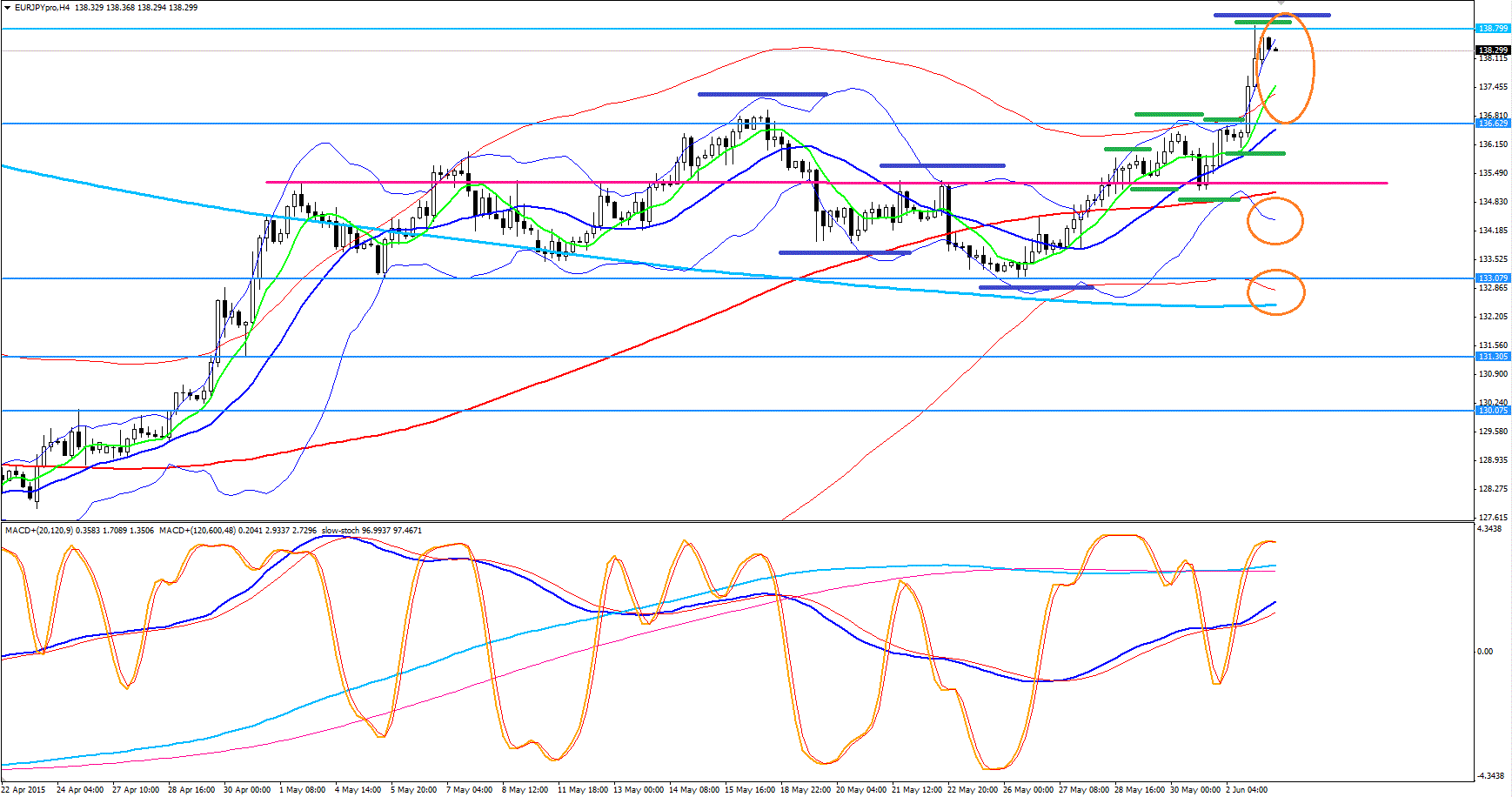This screenshot has height=797, width=1512.
Task: Click the 22 May 20:00 time label
Action: [973, 790]
